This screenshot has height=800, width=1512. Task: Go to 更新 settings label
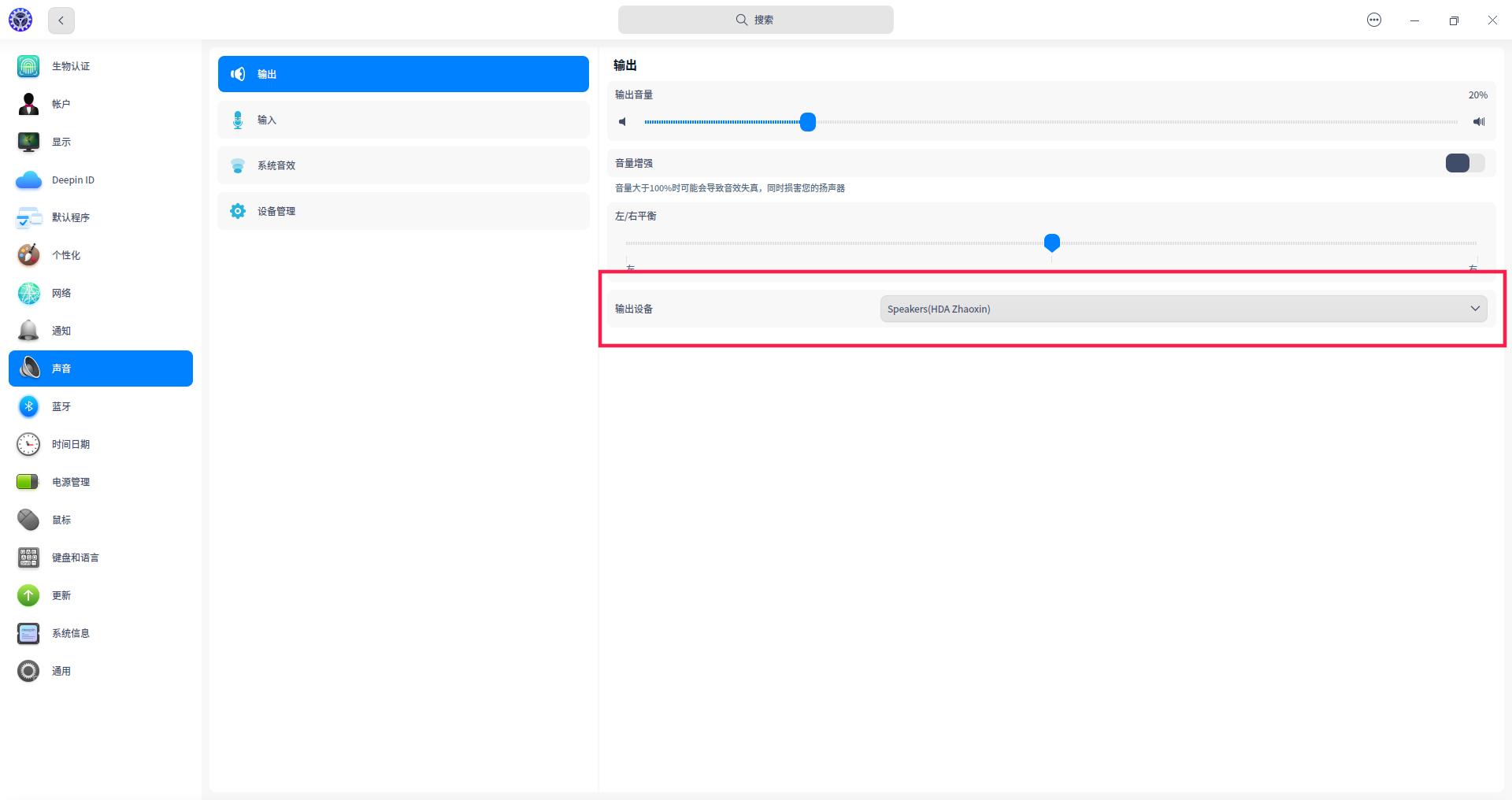point(61,595)
